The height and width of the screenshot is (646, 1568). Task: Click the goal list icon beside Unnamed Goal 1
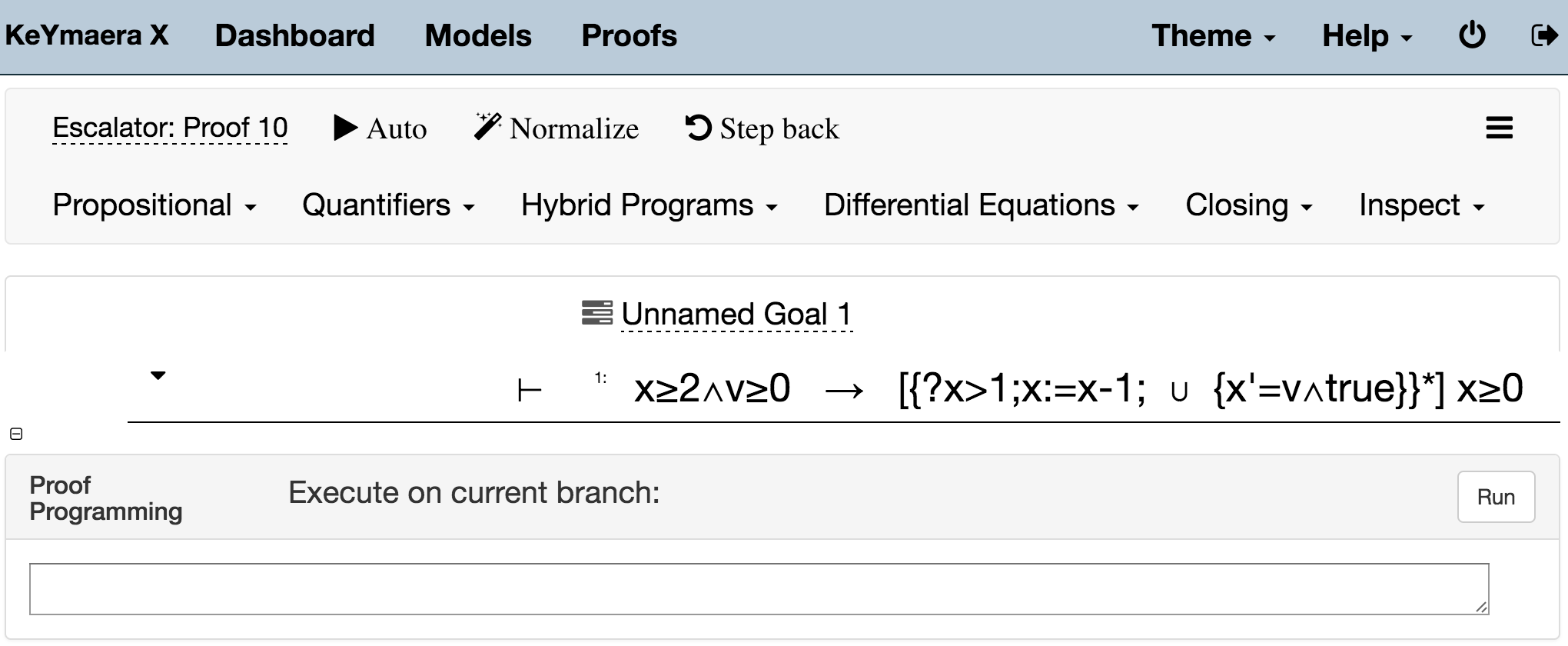pos(596,313)
